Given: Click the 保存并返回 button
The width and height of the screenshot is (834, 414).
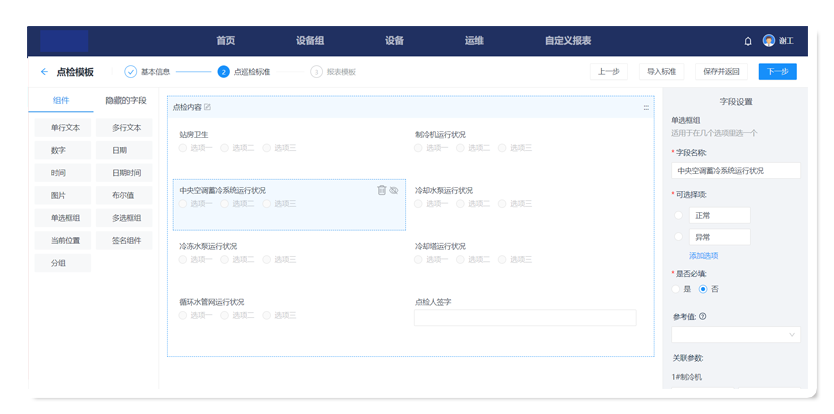Looking at the screenshot, I should point(720,72).
